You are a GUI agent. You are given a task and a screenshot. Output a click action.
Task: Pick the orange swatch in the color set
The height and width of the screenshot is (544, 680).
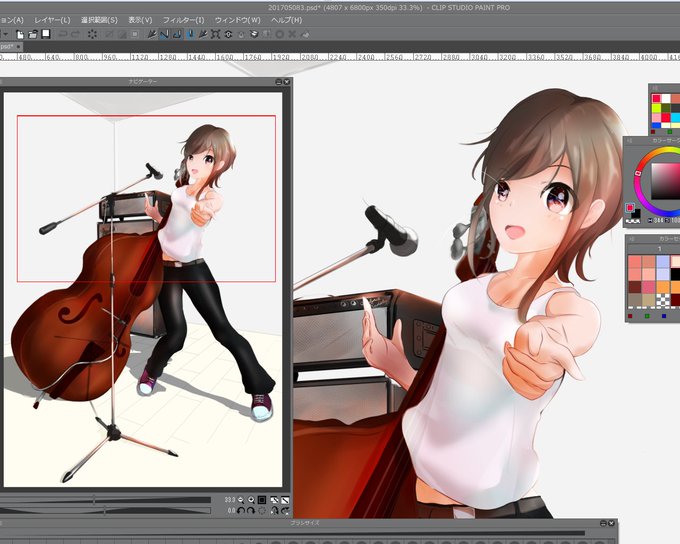pos(663,287)
